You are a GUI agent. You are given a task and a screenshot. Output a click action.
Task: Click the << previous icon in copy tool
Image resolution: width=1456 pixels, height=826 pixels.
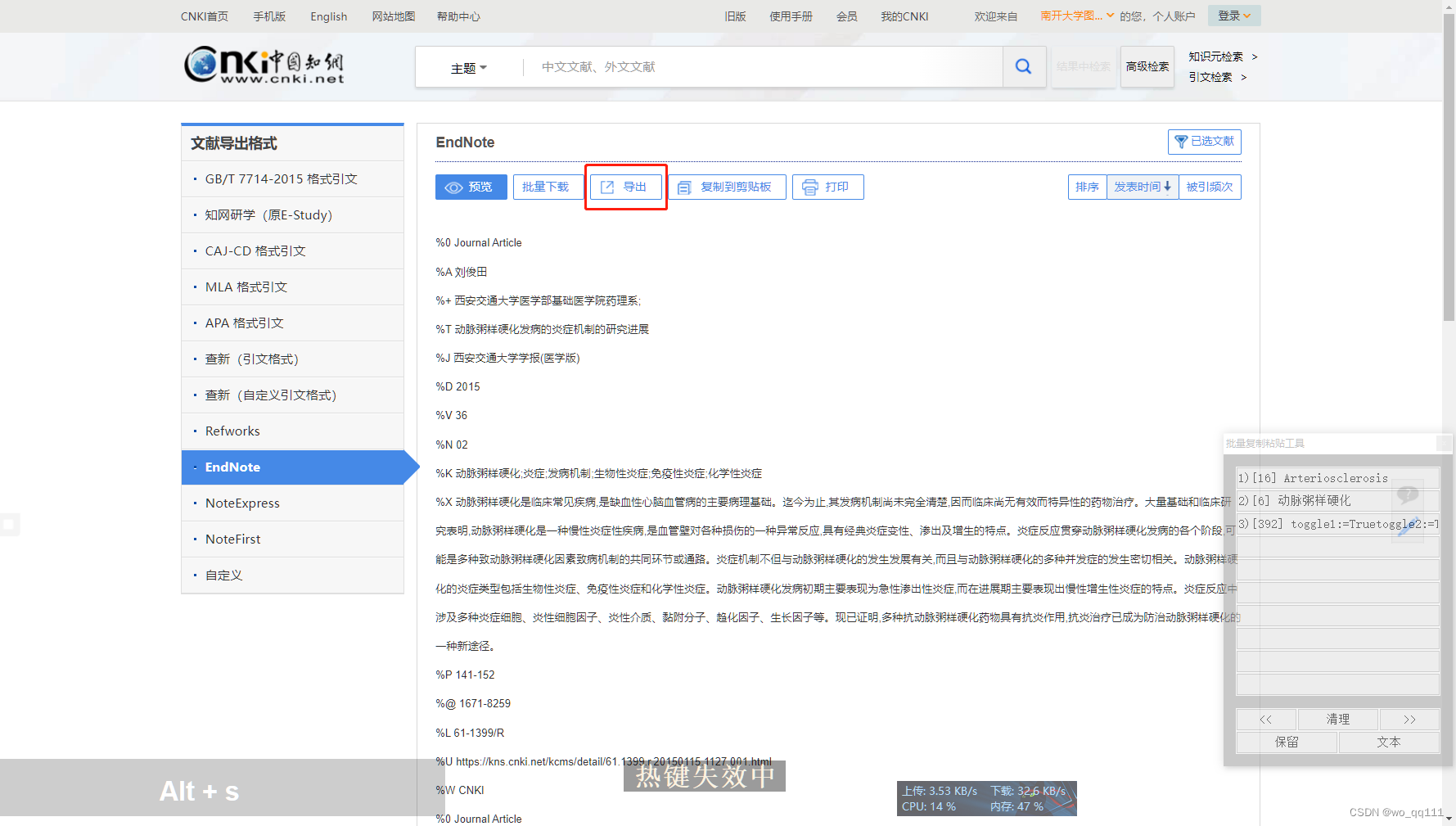tap(1265, 719)
